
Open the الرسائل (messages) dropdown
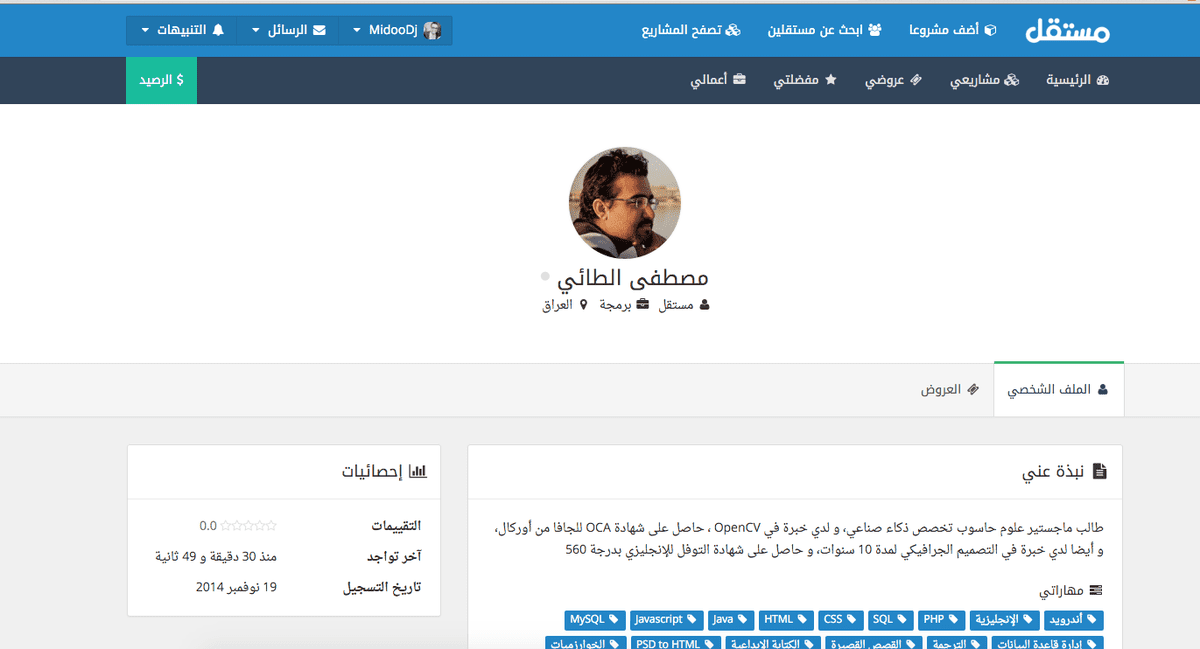[x=288, y=30]
